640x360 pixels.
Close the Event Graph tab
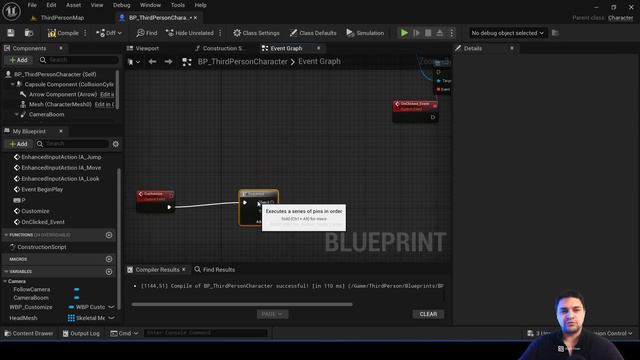click(319, 48)
